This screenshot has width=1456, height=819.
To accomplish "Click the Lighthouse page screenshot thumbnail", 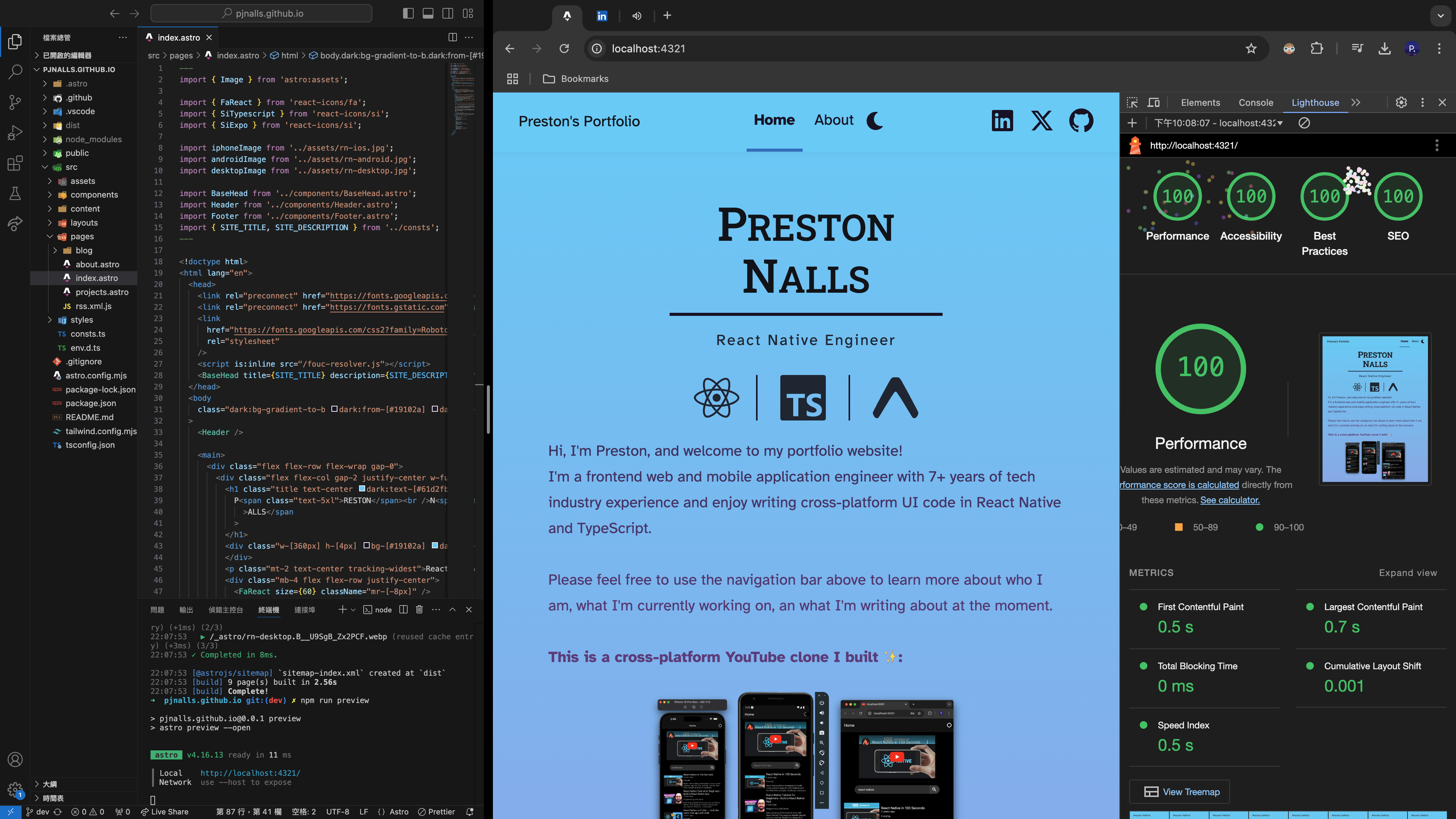I will [x=1375, y=409].
